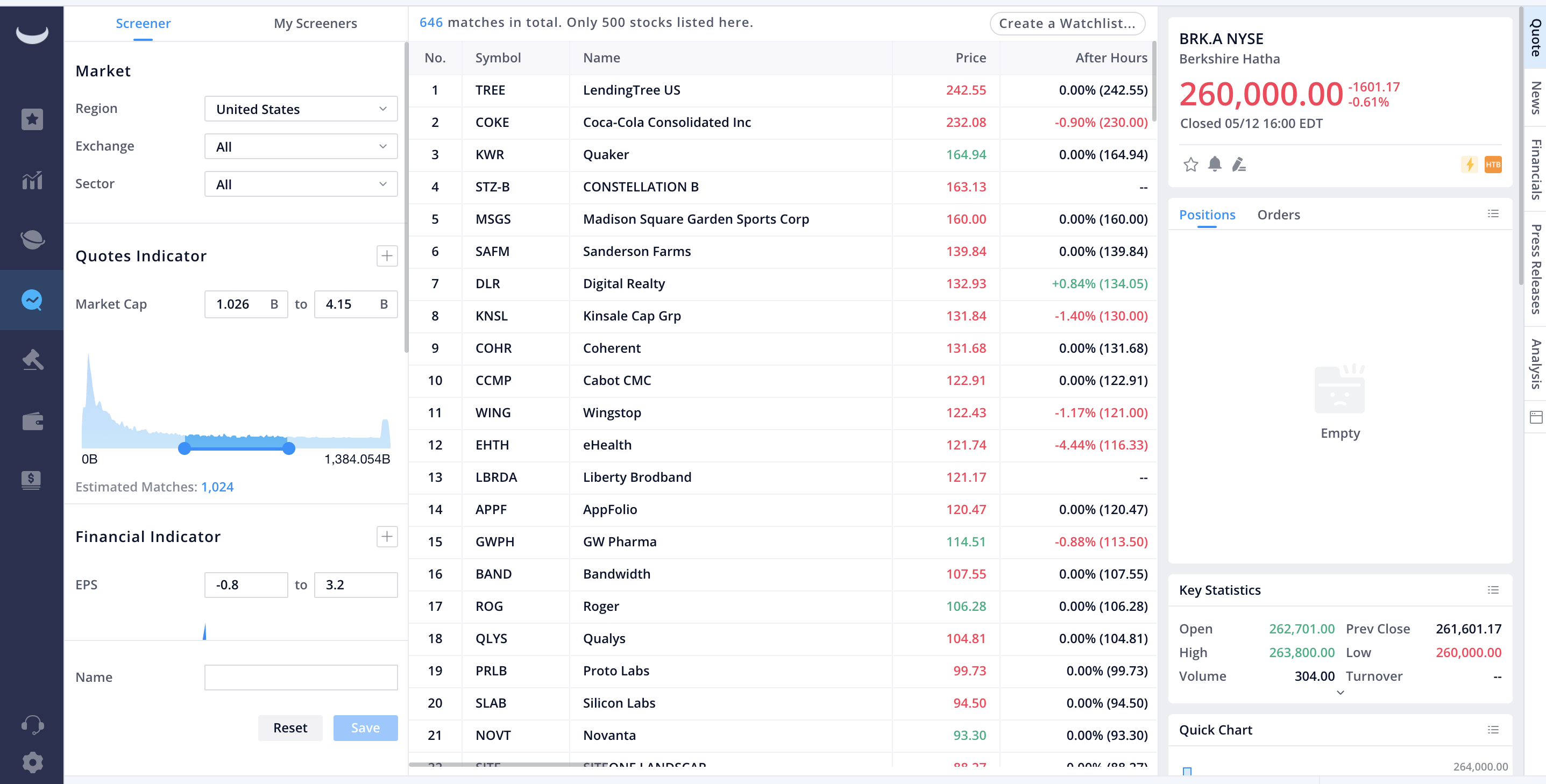Viewport: 1546px width, 784px height.
Task: Select the MSGS Madison Square Garden row
Action: [782, 219]
